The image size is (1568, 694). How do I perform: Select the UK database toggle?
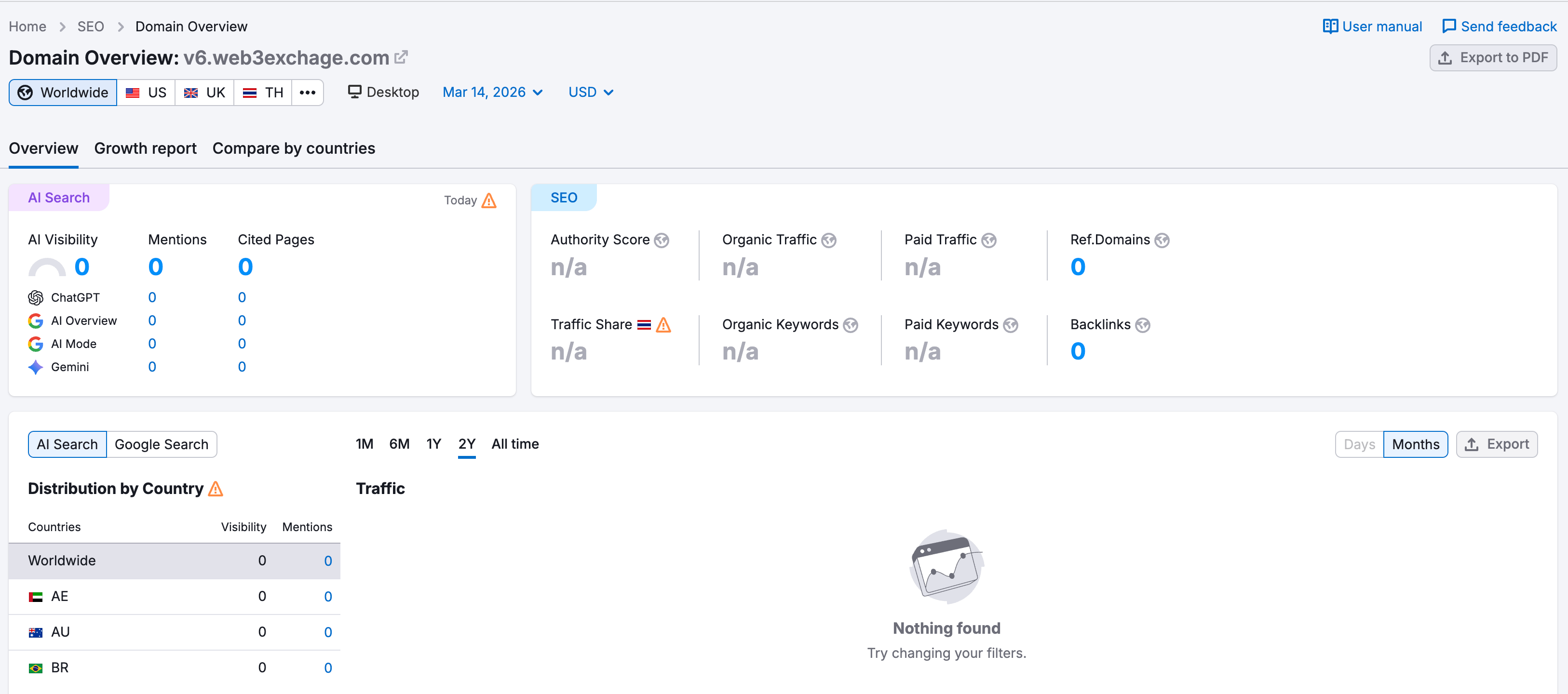click(204, 93)
